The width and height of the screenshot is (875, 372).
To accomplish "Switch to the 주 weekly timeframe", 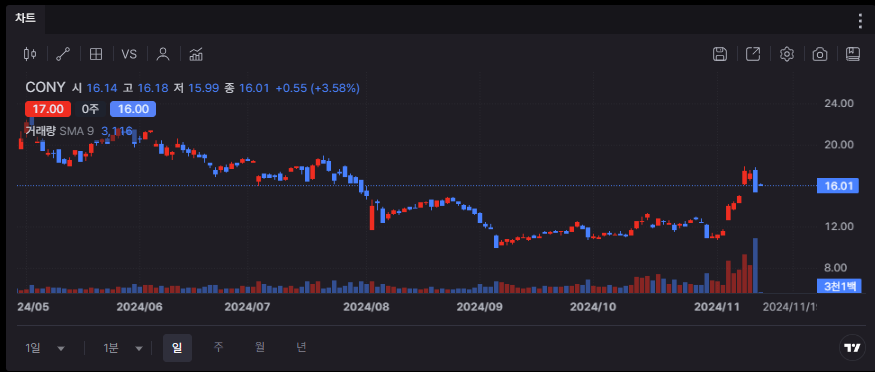I will click(x=219, y=347).
